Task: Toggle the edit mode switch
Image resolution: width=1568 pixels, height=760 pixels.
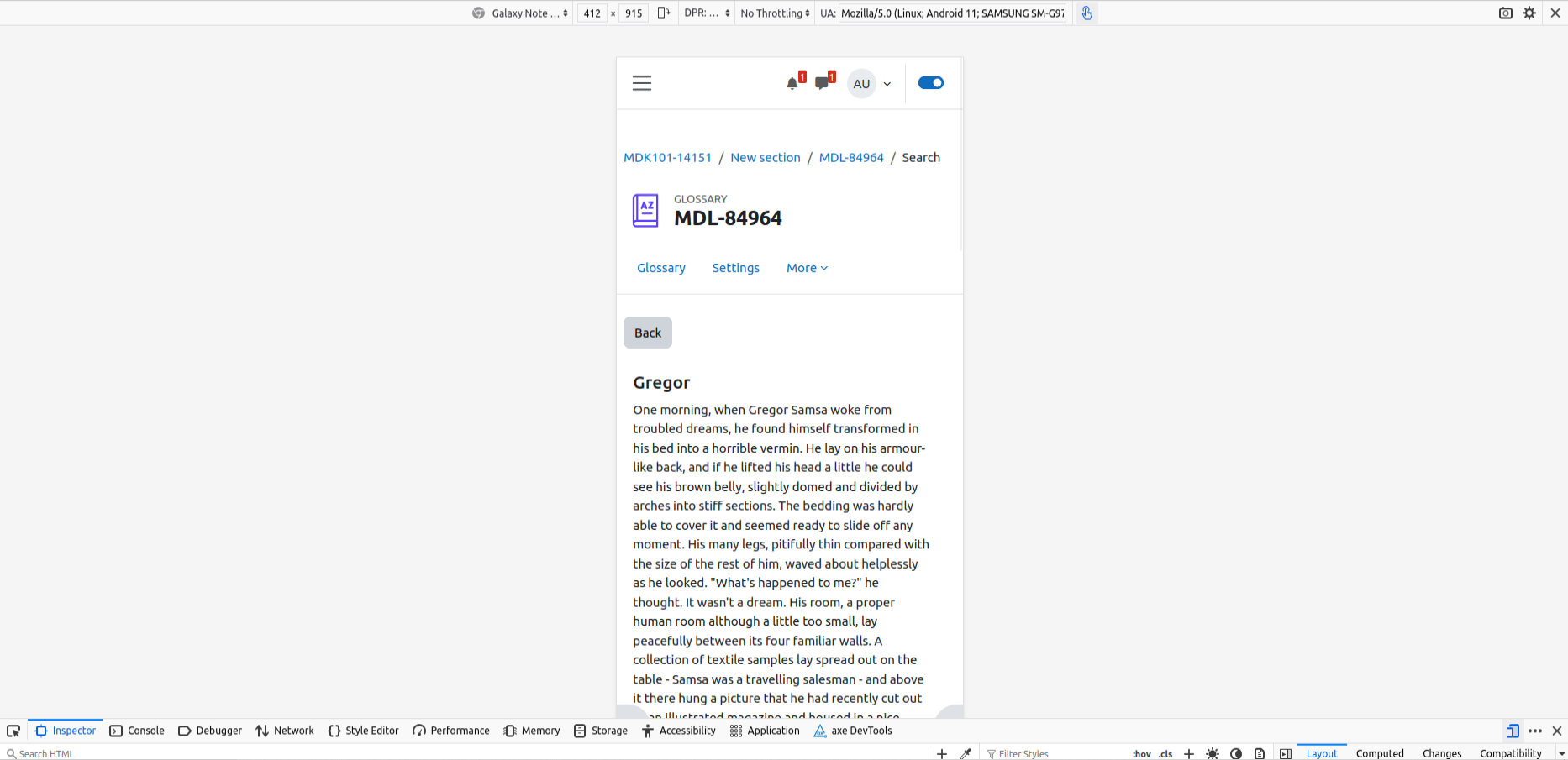Action: tap(931, 82)
